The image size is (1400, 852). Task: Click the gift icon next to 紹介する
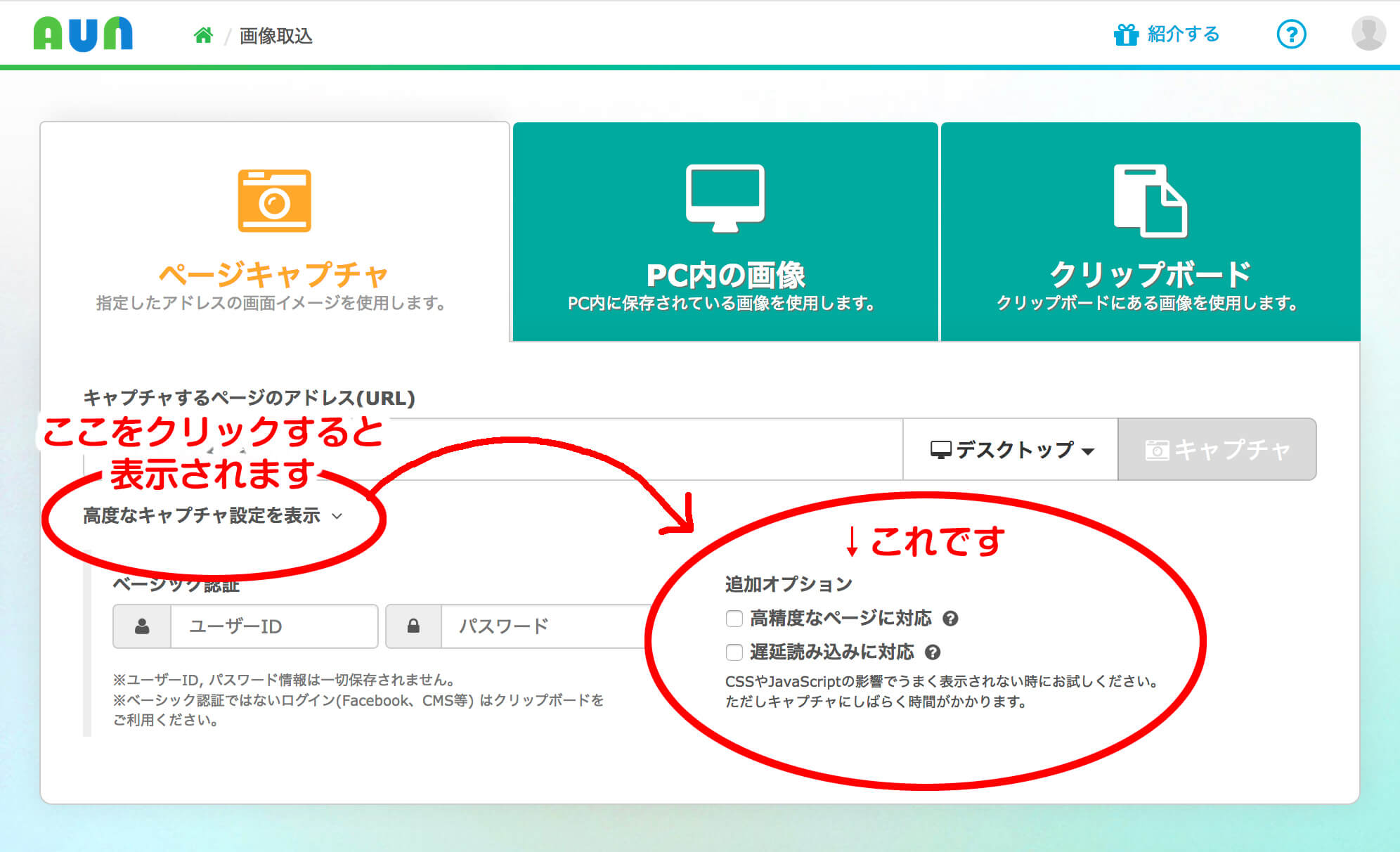point(1126,34)
